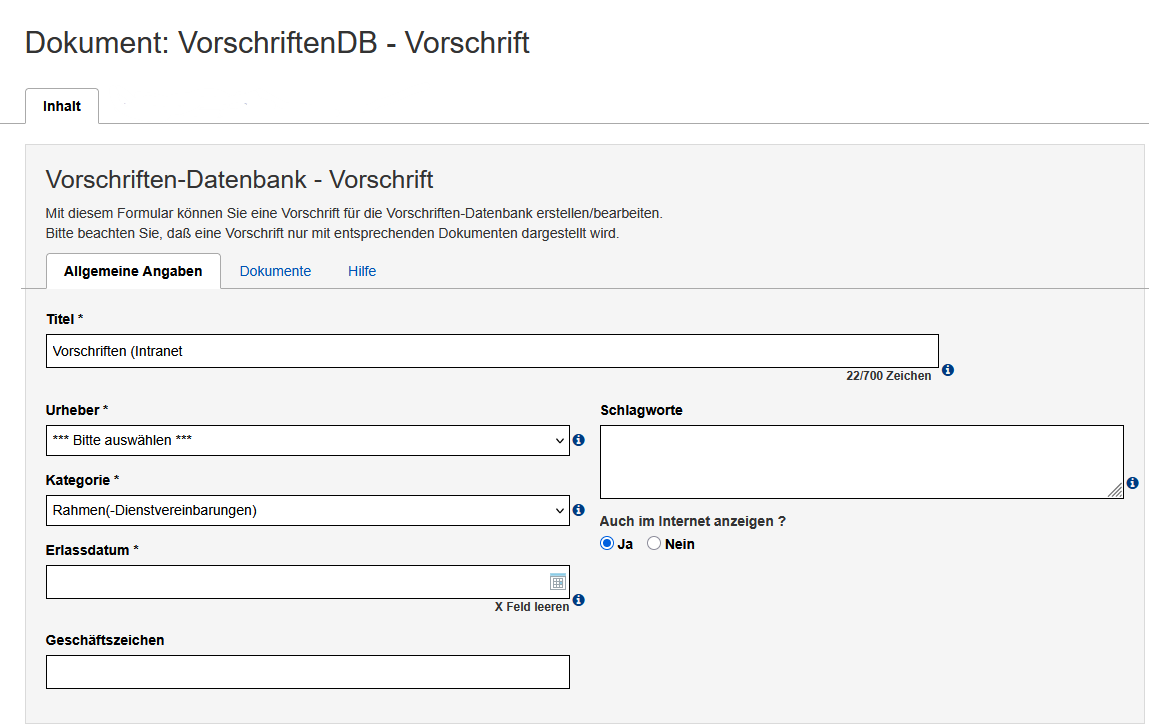Select Ja for Auch im Internet anzeigen
Image resolution: width=1149 pixels, height=728 pixels.
607,544
